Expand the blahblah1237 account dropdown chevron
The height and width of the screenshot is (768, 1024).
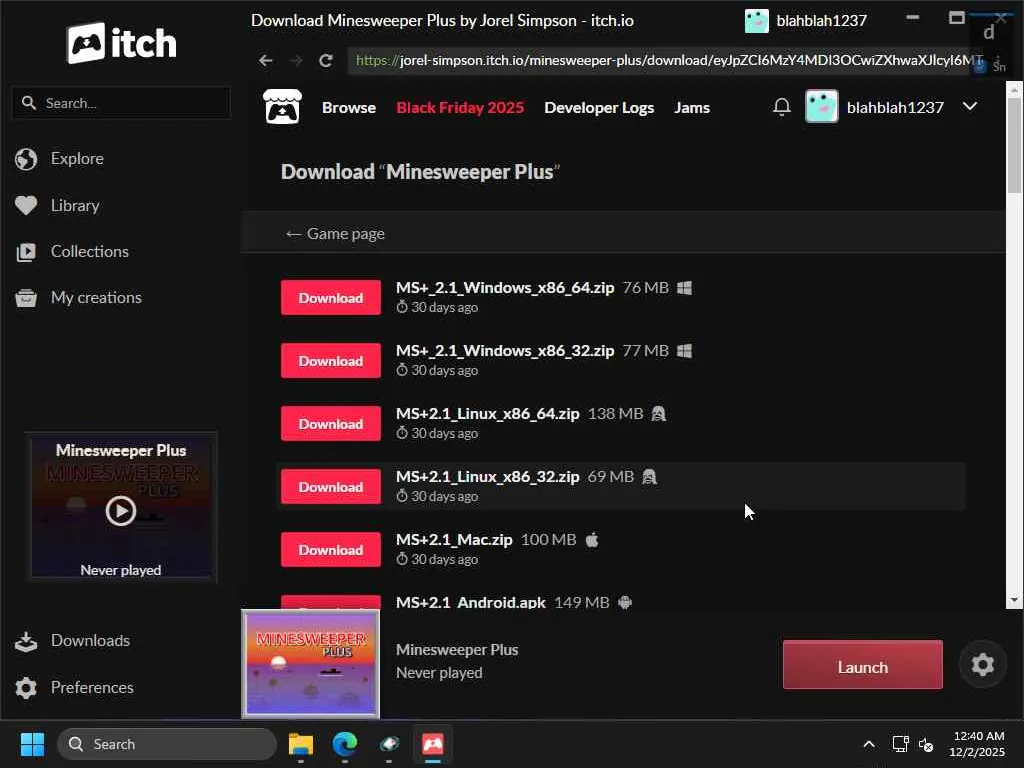coord(970,106)
